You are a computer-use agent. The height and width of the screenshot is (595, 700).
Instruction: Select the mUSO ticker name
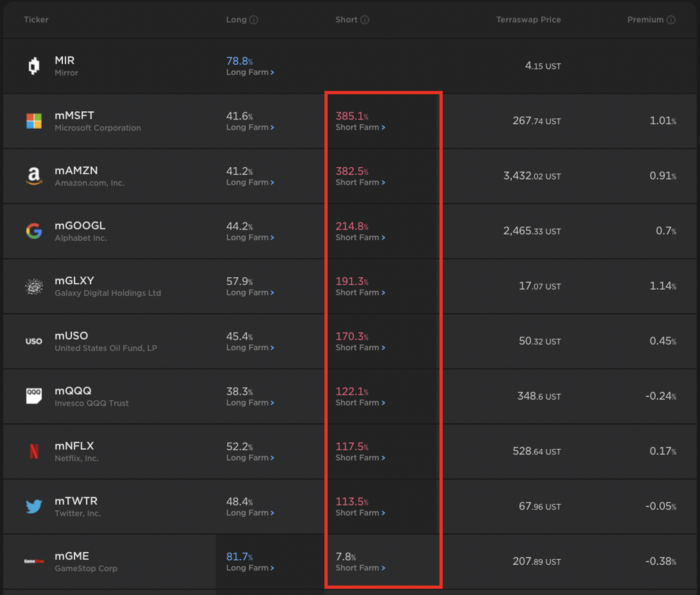71,336
